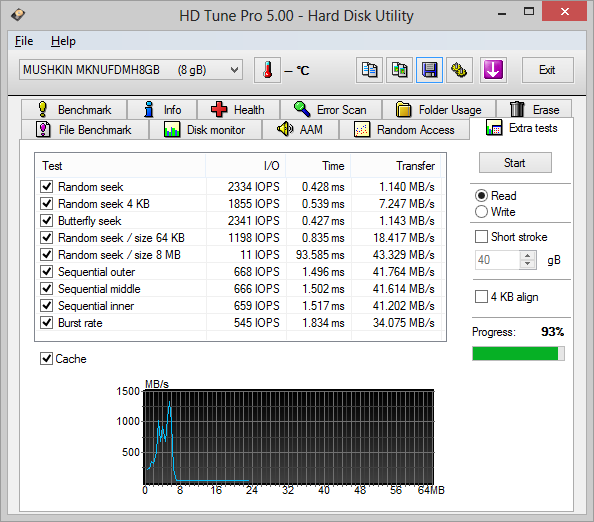Increase short stroke gB value stepper
The image size is (594, 522).
click(x=527, y=256)
